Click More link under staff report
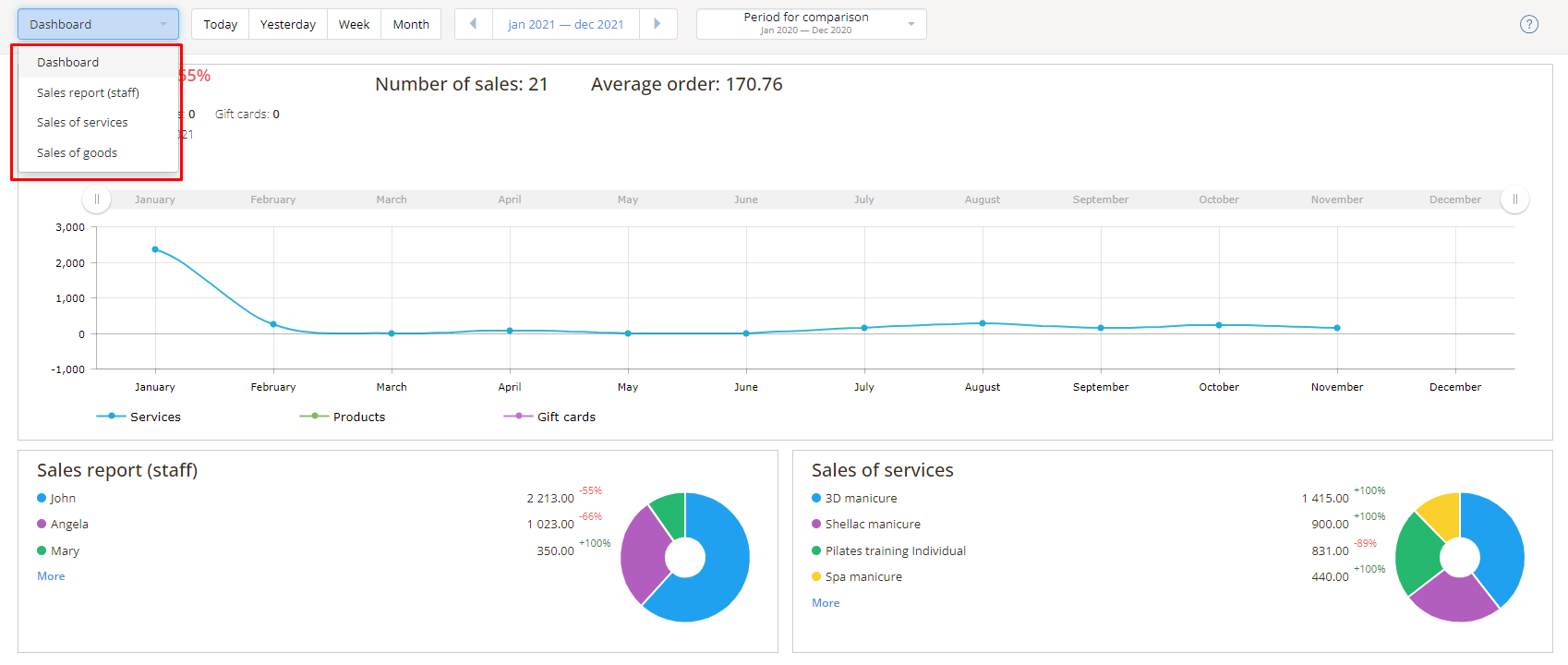 51,576
